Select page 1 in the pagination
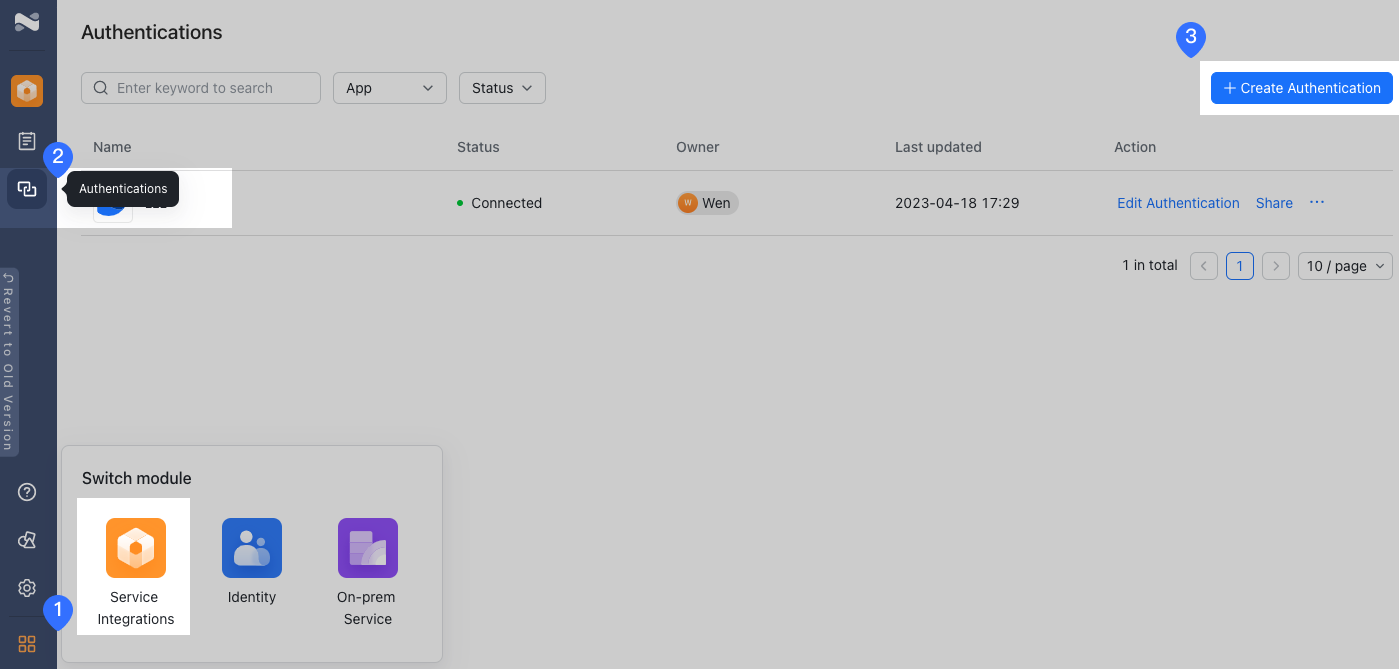 click(x=1239, y=265)
